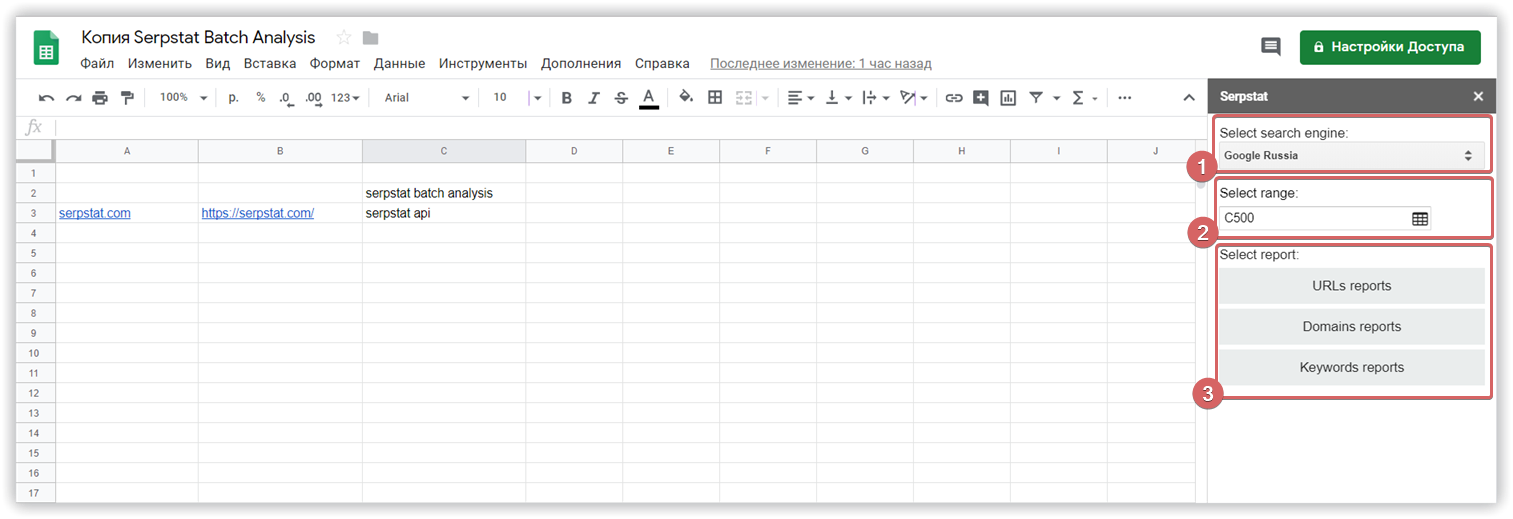Viewport: 1513px width, 519px height.
Task: Activate the paint format tool
Action: (x=127, y=98)
